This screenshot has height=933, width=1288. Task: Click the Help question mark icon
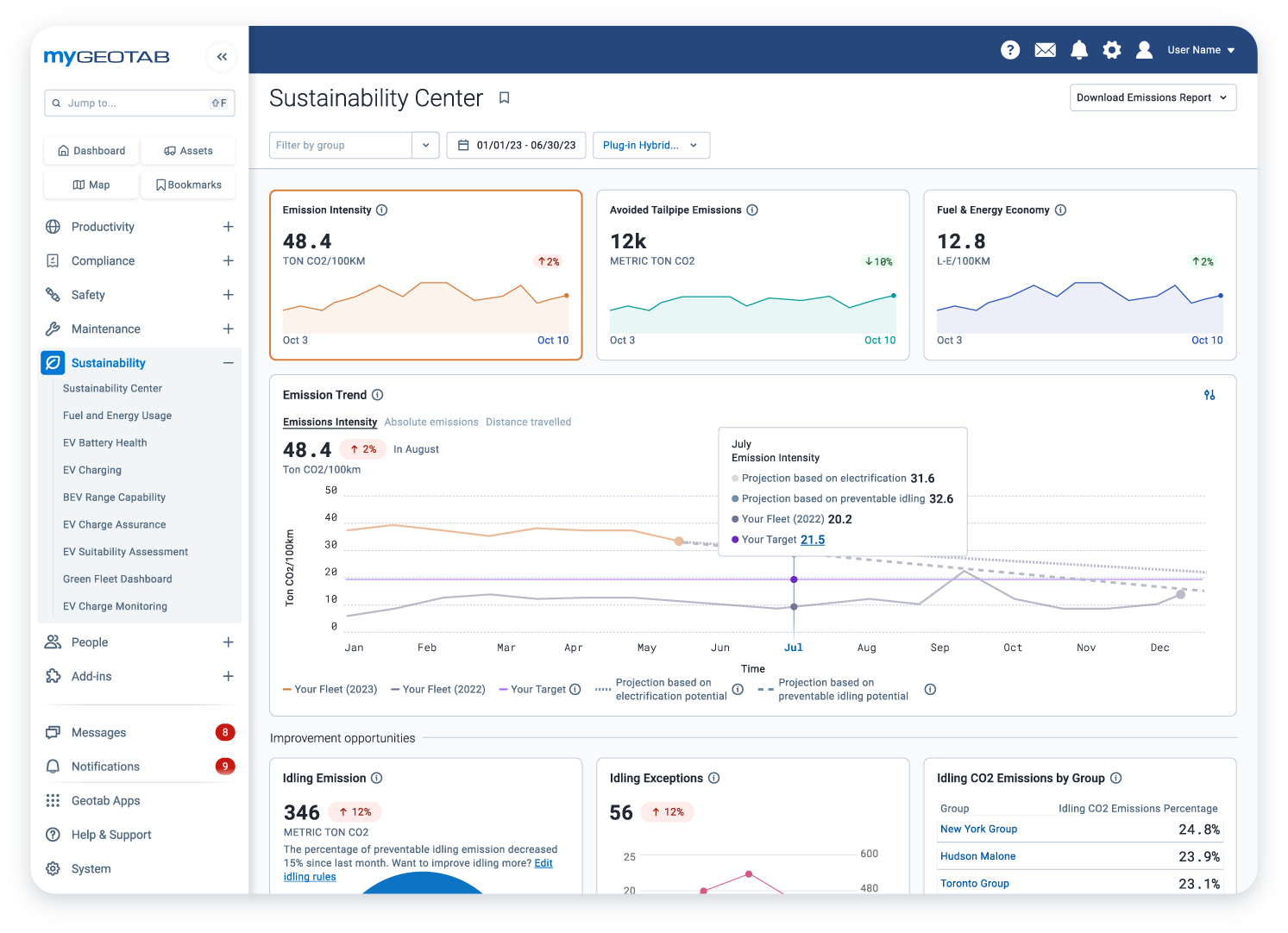1010,49
